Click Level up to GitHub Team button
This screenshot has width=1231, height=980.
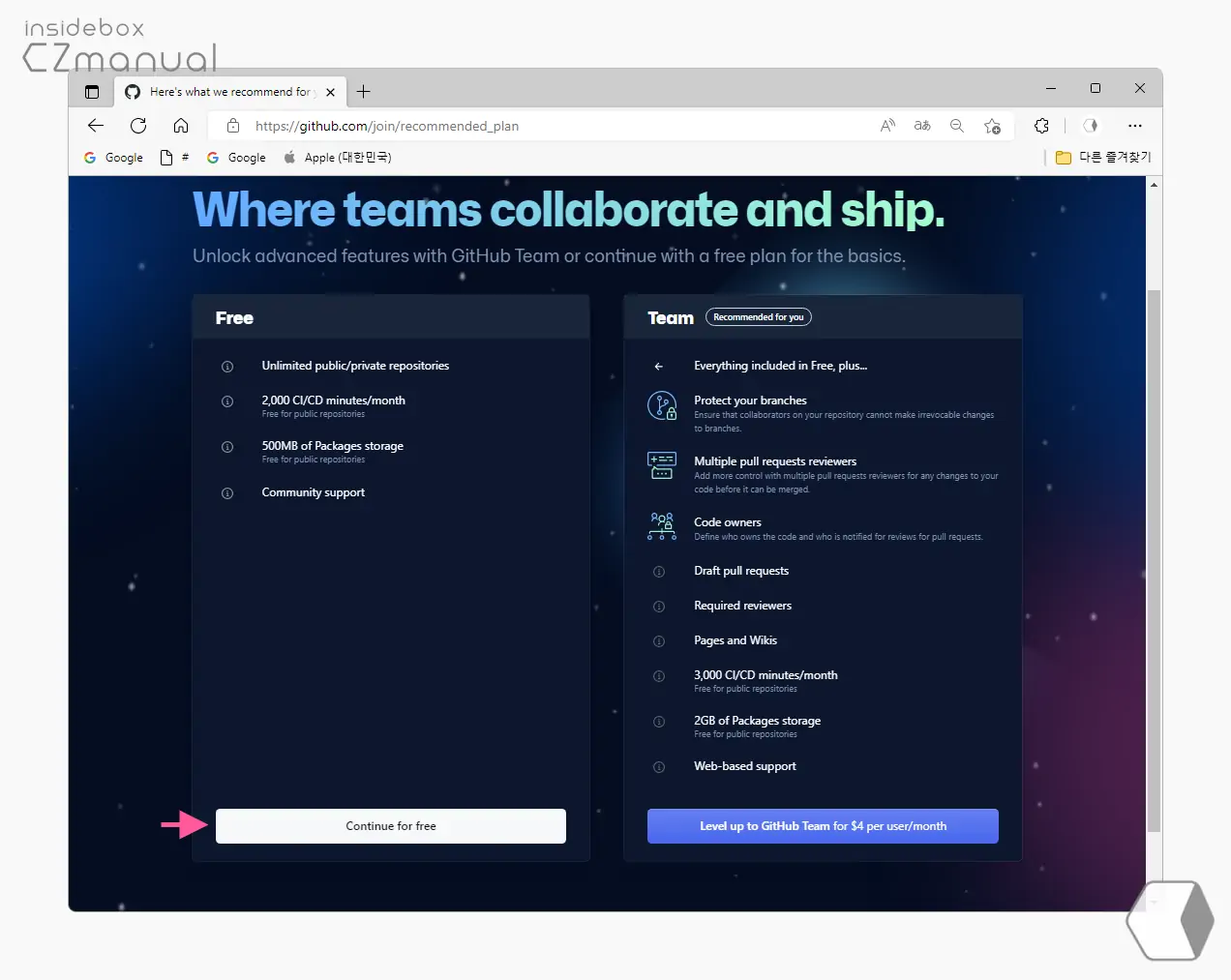pos(823,826)
